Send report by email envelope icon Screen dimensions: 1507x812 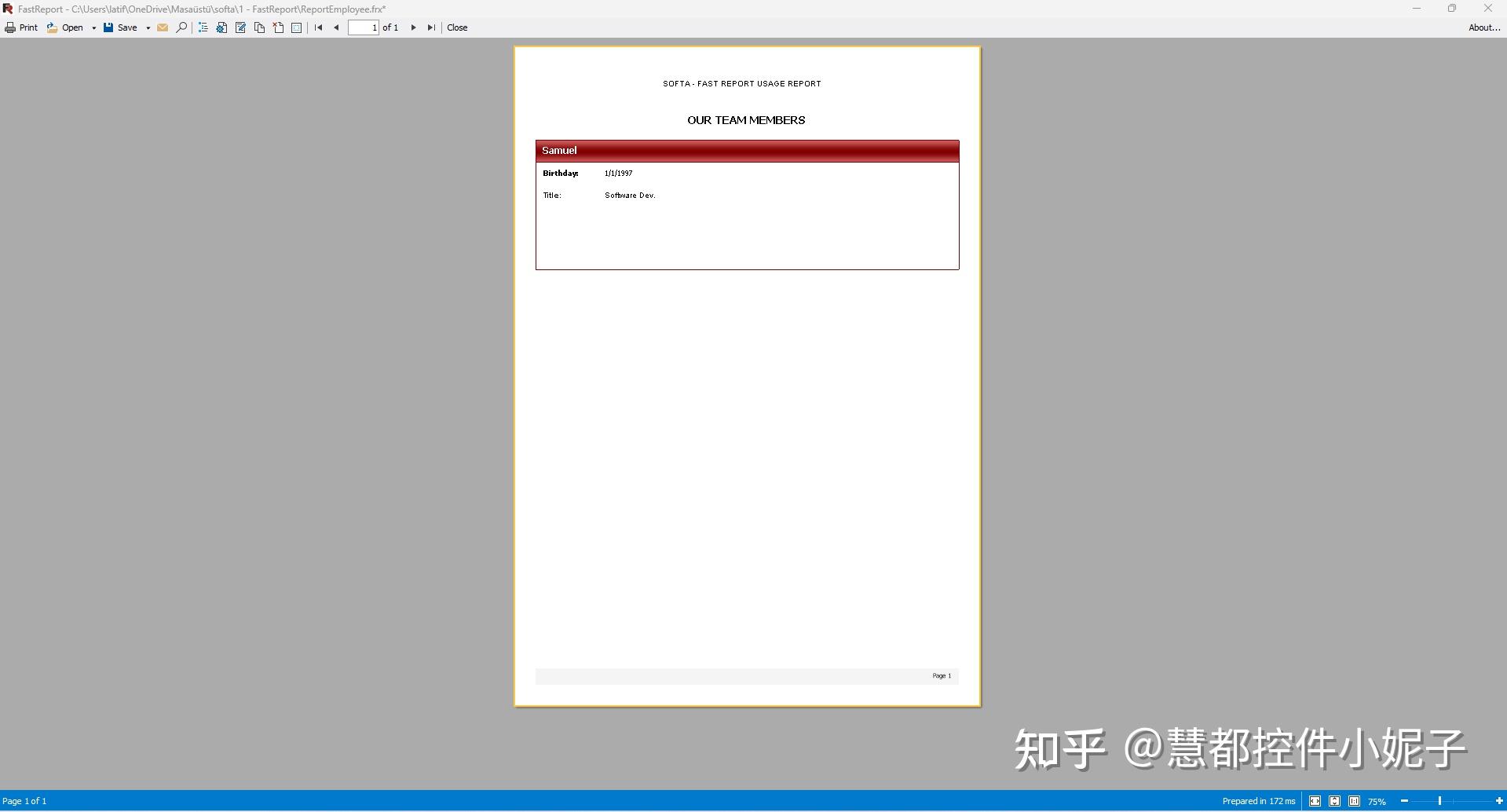pos(163,27)
